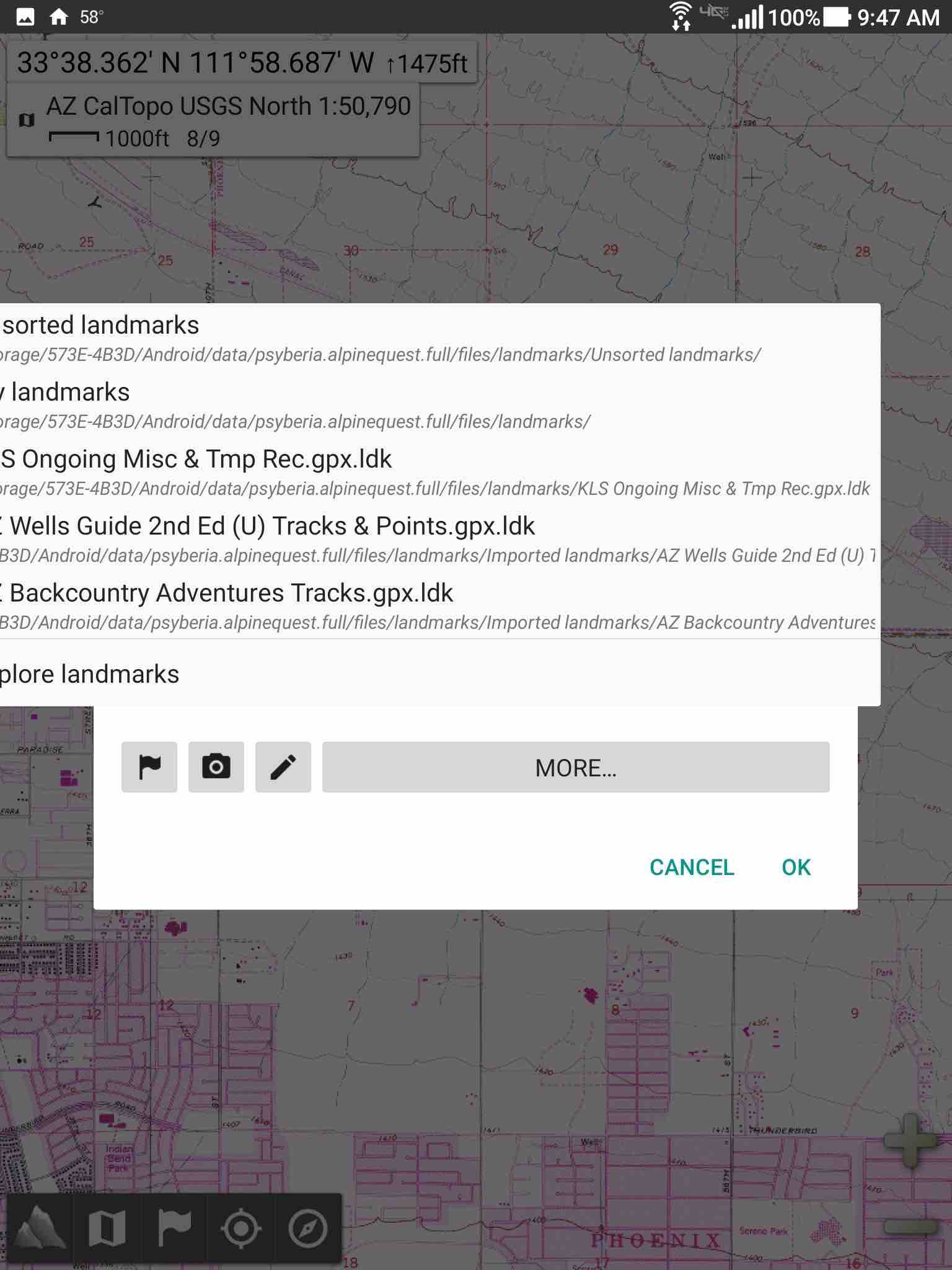Zoom out with the minus icon
Viewport: 952px width, 1270px height.
point(909,1227)
